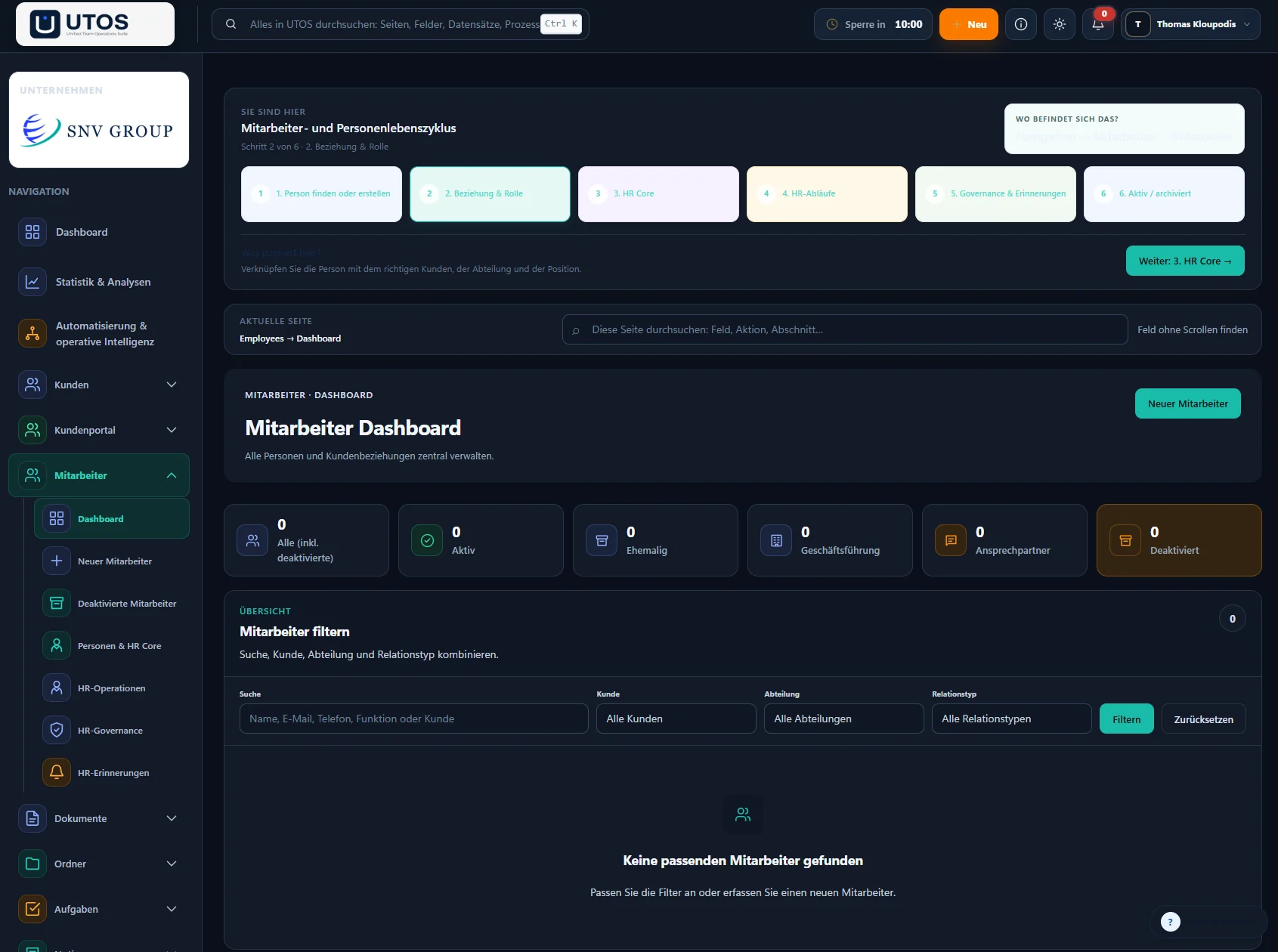
Task: Click the Neuer Mitarbeiter button in header
Action: [1188, 403]
